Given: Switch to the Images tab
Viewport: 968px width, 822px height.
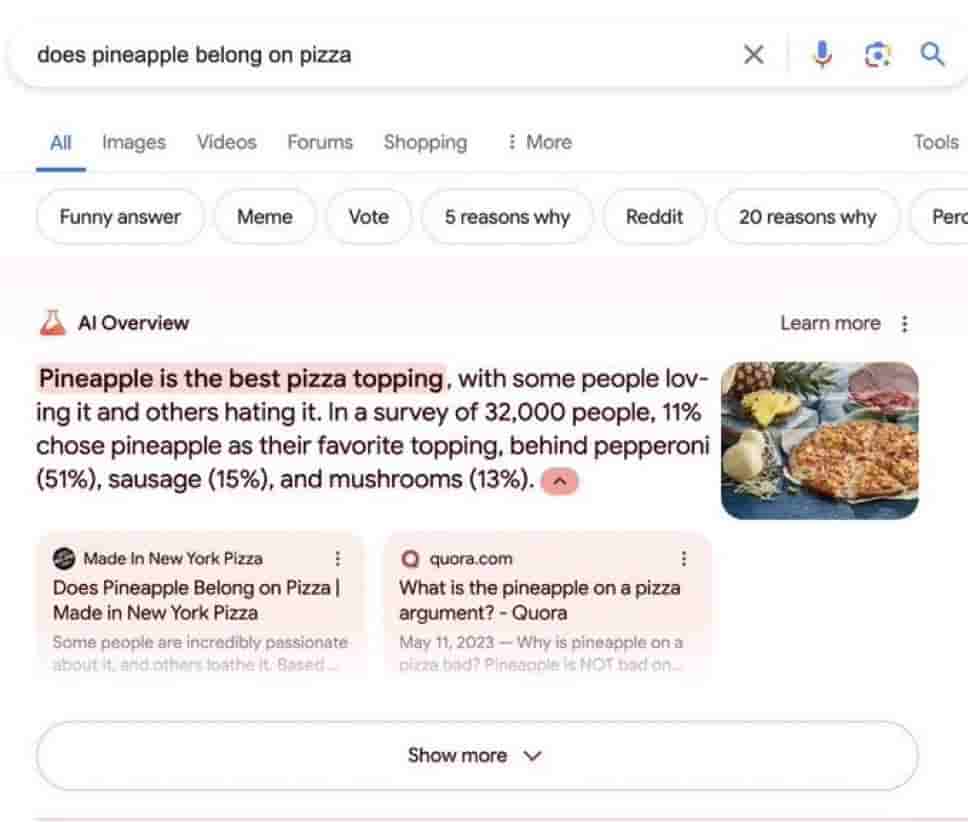Looking at the screenshot, I should pos(133,142).
